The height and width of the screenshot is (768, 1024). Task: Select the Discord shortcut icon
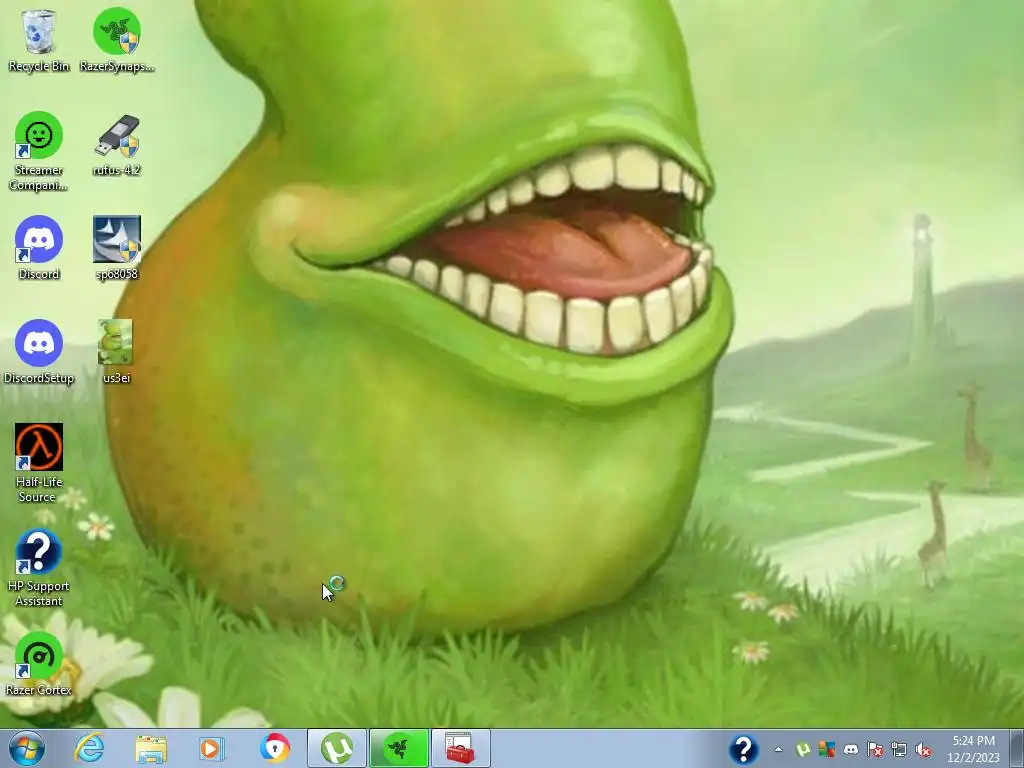pos(39,248)
